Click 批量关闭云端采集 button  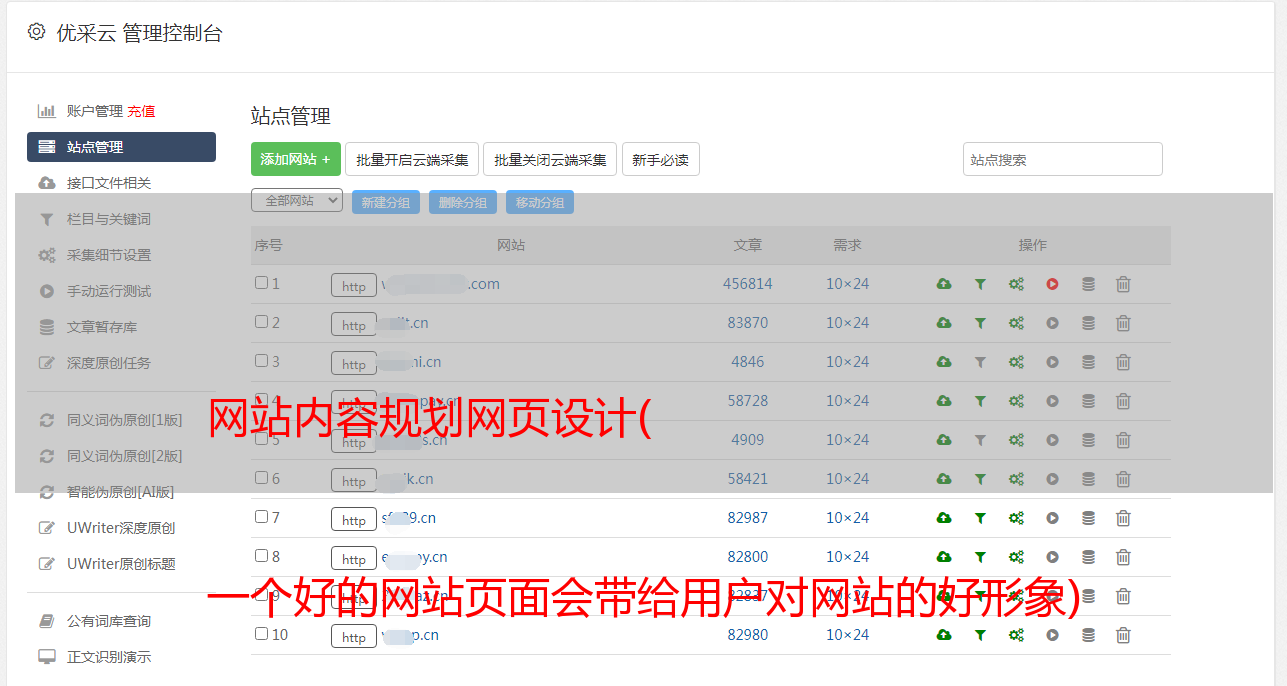[x=550, y=159]
